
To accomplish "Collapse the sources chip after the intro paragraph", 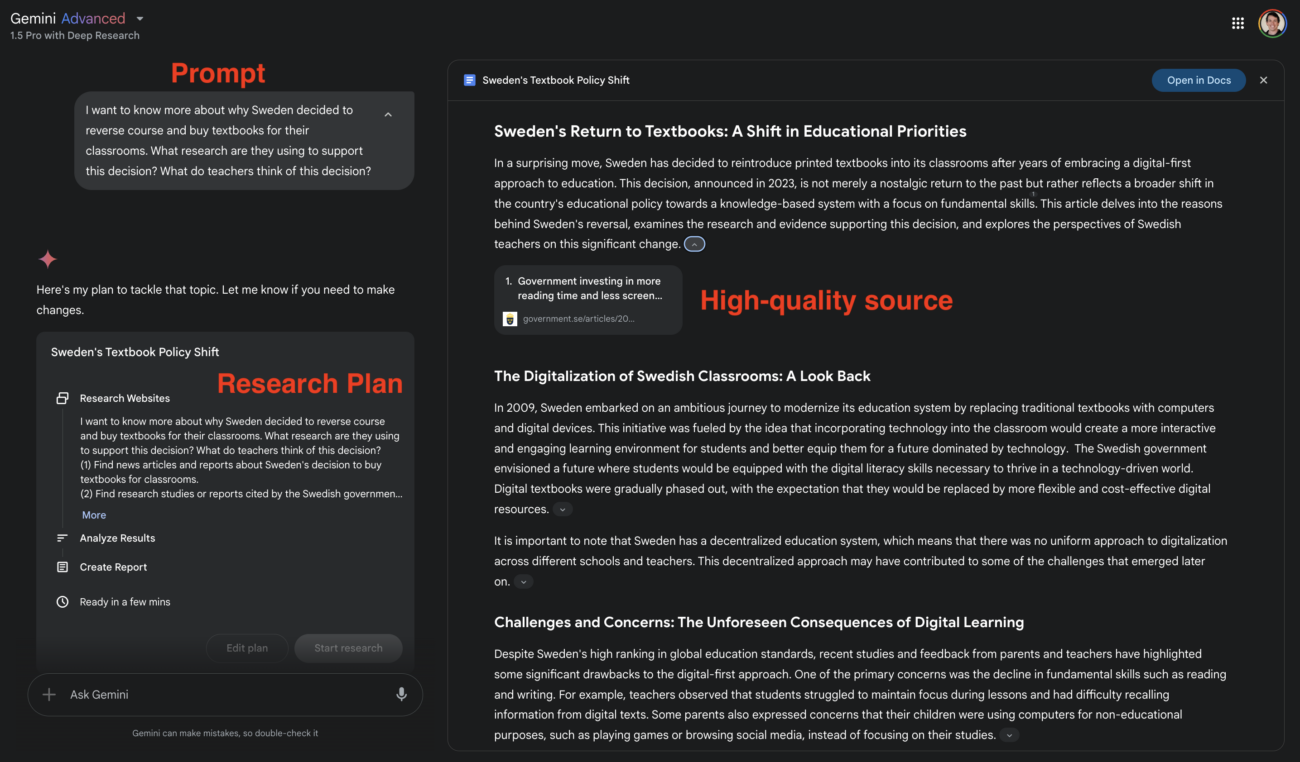I will pos(695,244).
